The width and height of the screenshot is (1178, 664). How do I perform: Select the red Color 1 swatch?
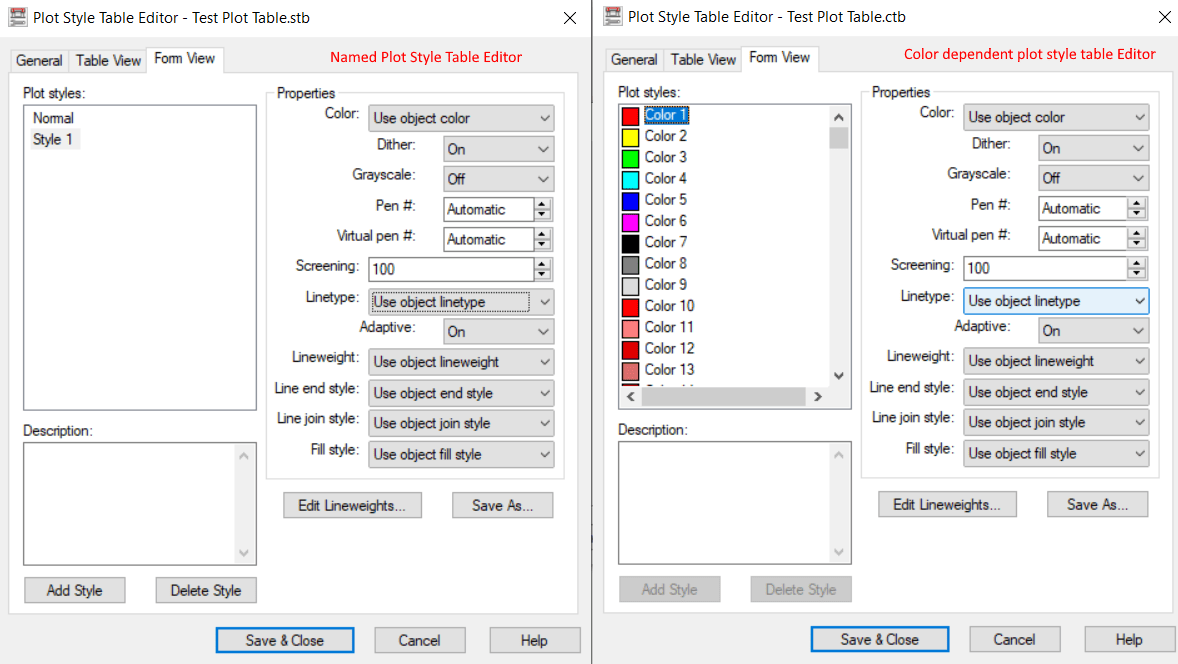(x=630, y=116)
